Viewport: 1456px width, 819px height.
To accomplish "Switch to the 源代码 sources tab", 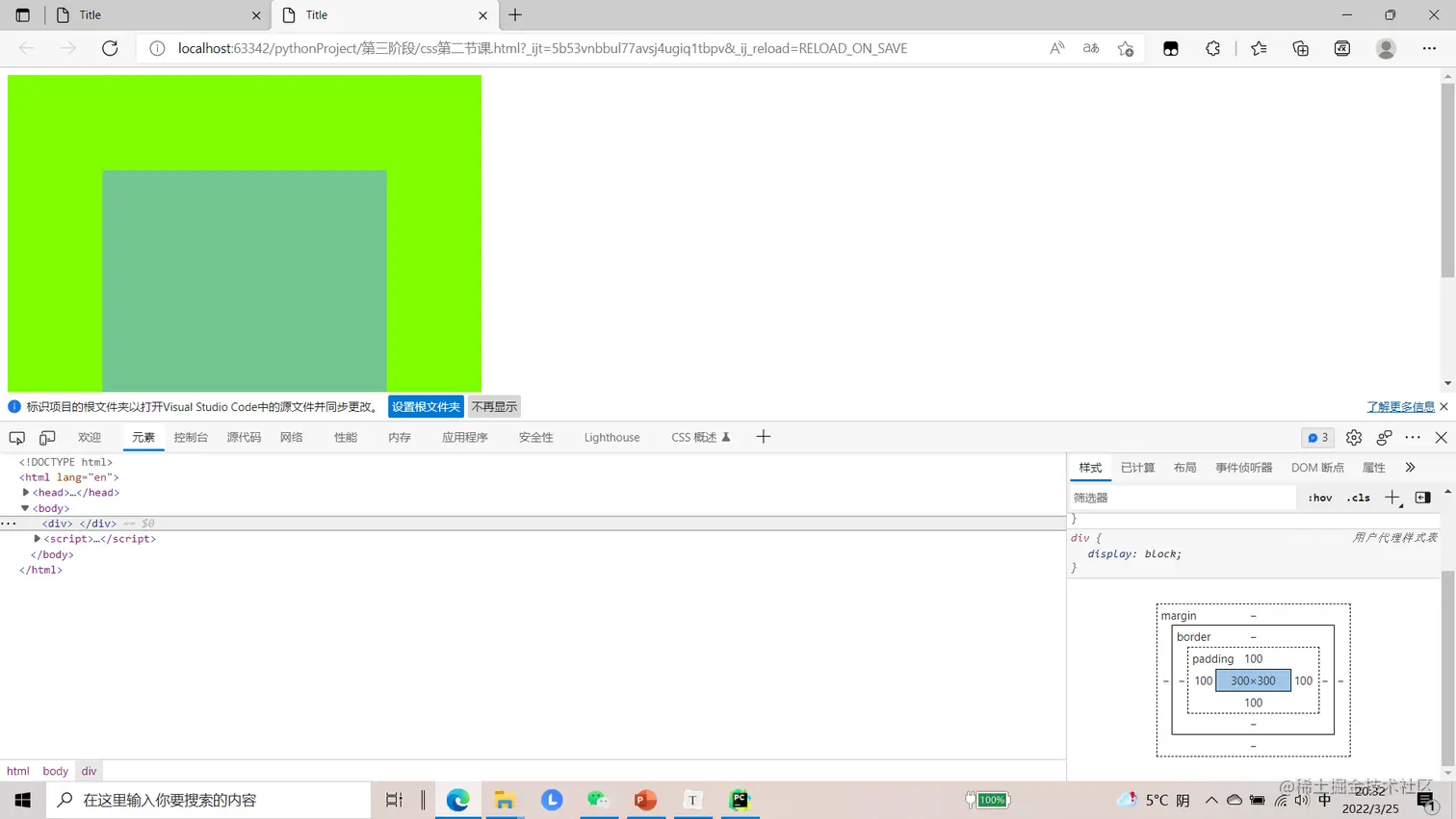I will (x=244, y=437).
